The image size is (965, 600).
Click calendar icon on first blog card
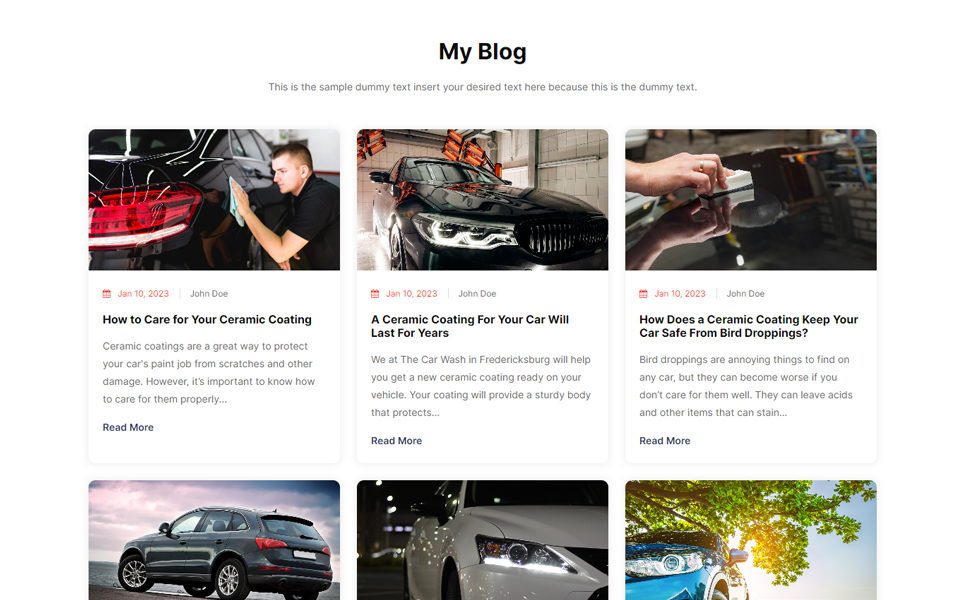[106, 294]
